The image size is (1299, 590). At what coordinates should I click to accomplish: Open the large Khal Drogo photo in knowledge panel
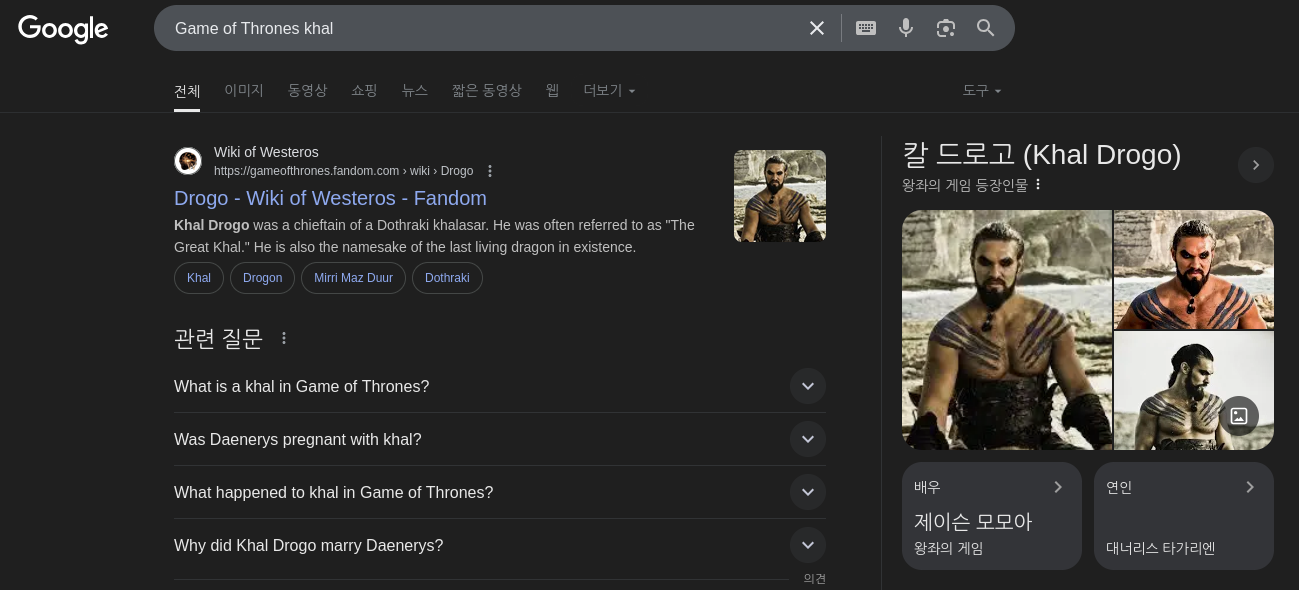(1007, 330)
